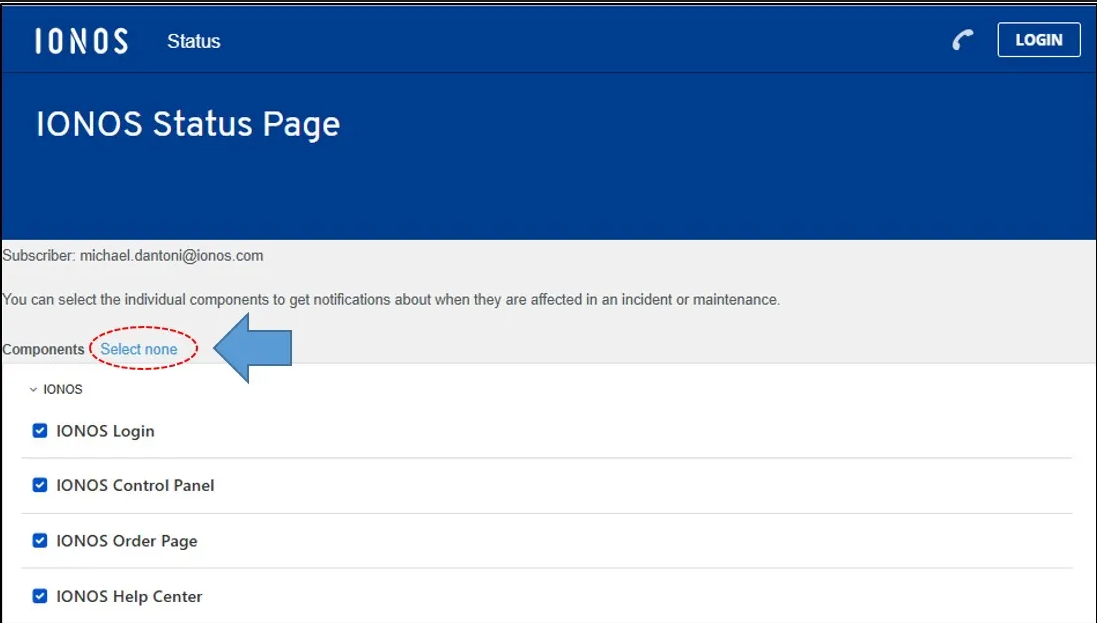Uncheck the IONOS Login checkbox
The width and height of the screenshot is (1097, 623).
point(40,431)
